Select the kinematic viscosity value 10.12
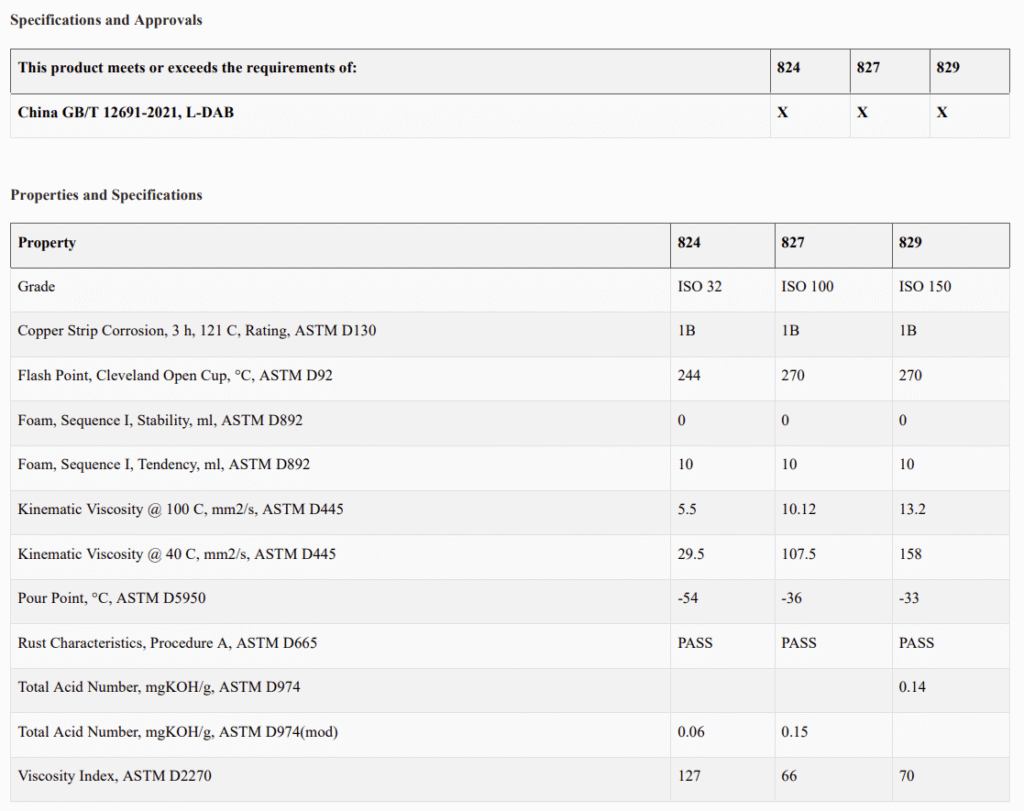The width and height of the screenshot is (1024, 811). [x=799, y=509]
